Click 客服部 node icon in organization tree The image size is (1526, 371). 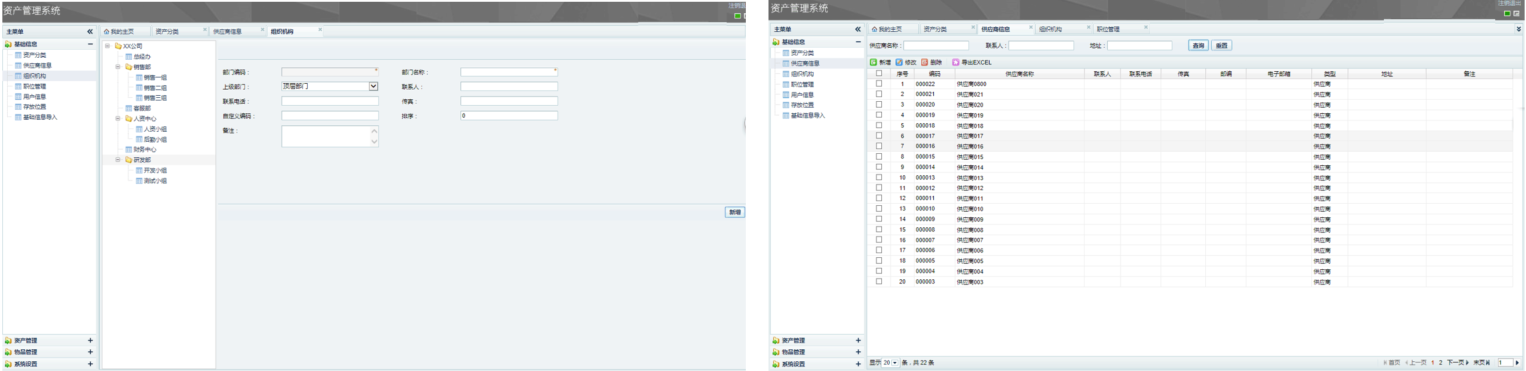(129, 108)
